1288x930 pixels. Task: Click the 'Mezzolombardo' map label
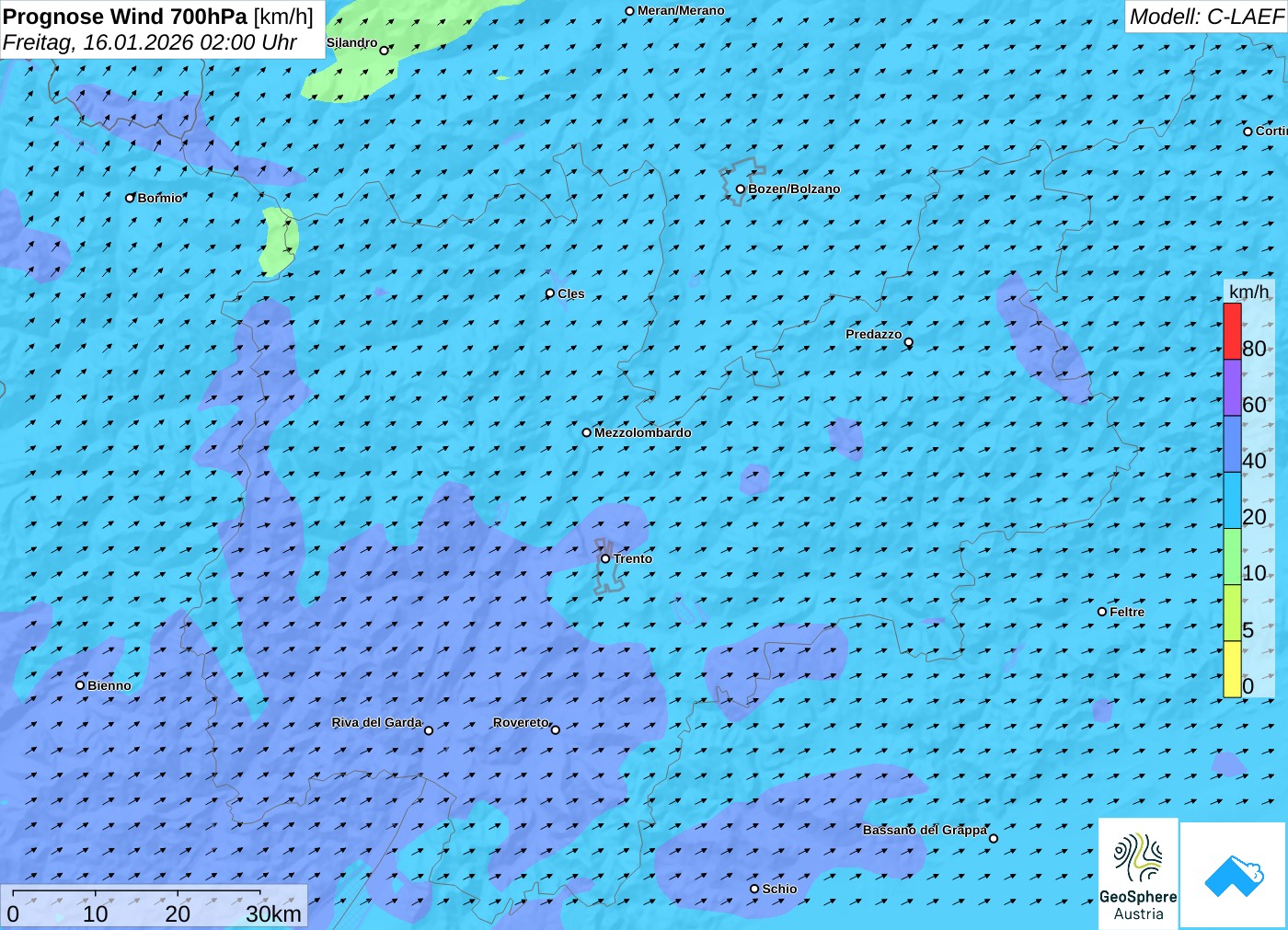click(642, 432)
